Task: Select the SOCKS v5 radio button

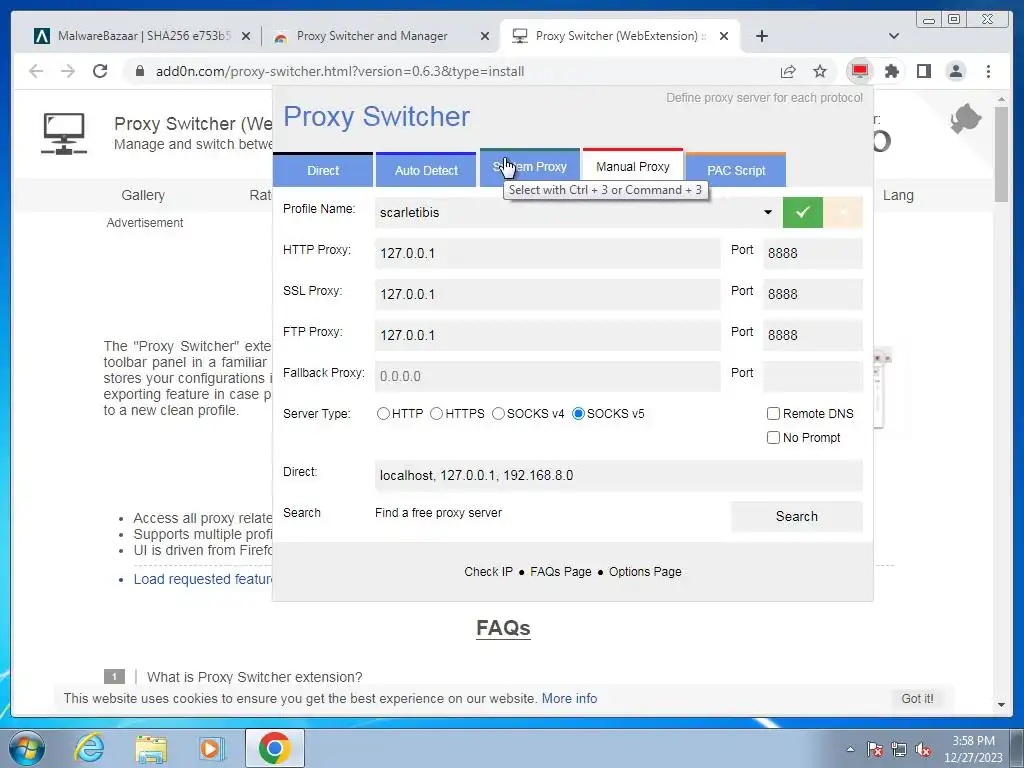Action: click(578, 413)
